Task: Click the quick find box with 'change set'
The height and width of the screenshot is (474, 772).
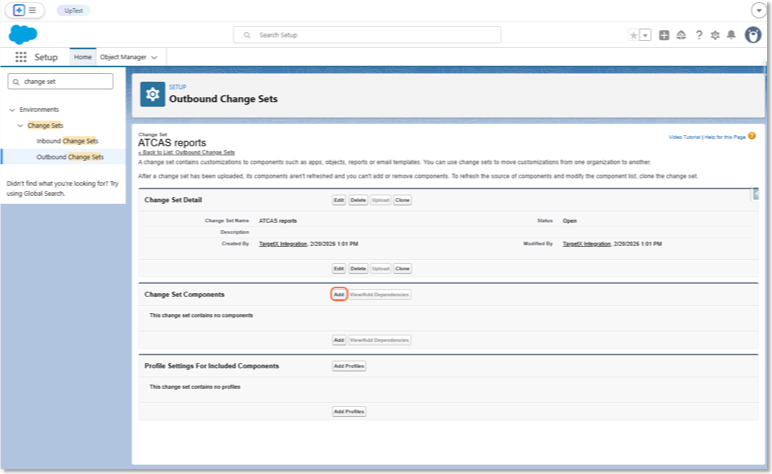Action: pyautogui.click(x=61, y=82)
